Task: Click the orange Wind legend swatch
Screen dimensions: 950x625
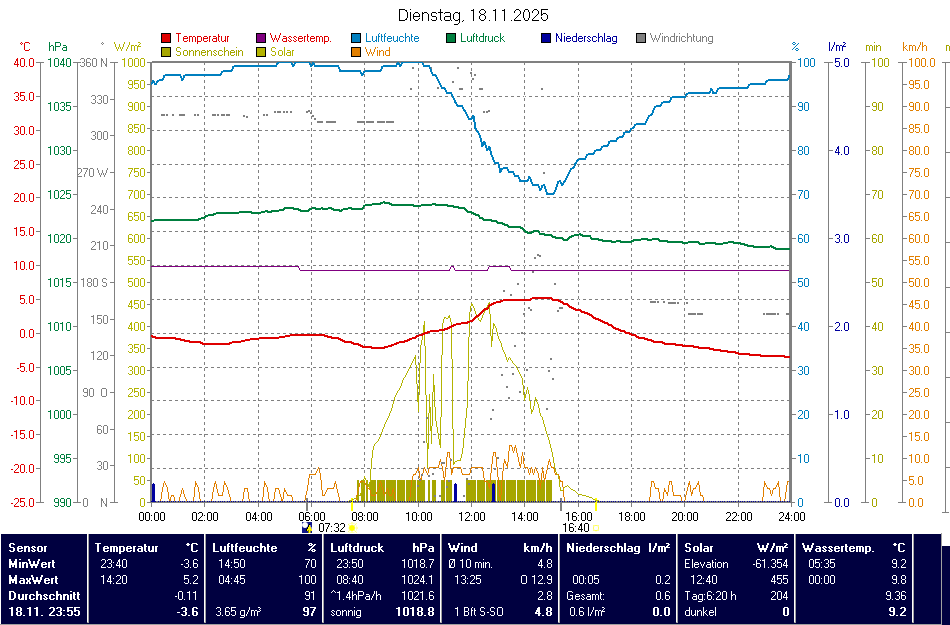Action: coord(356,52)
